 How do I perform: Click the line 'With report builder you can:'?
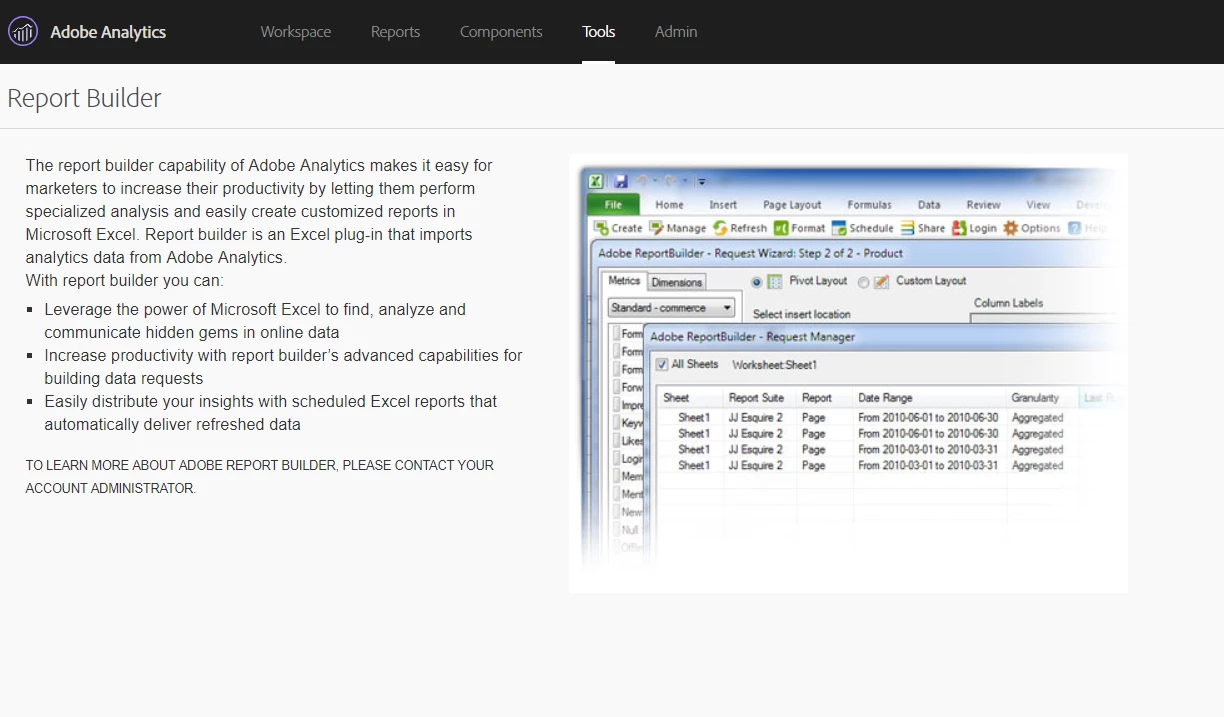click(125, 280)
